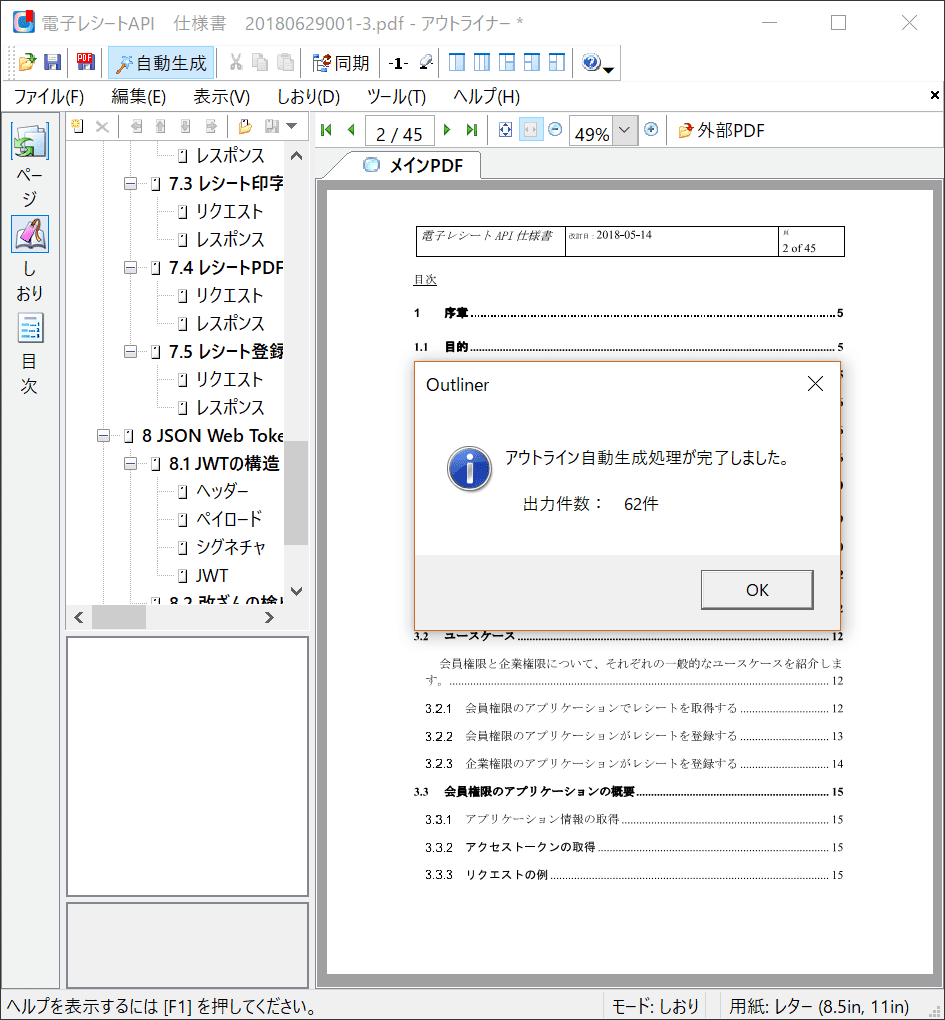Toggle the しおり bookmark panel button

pos(29,234)
